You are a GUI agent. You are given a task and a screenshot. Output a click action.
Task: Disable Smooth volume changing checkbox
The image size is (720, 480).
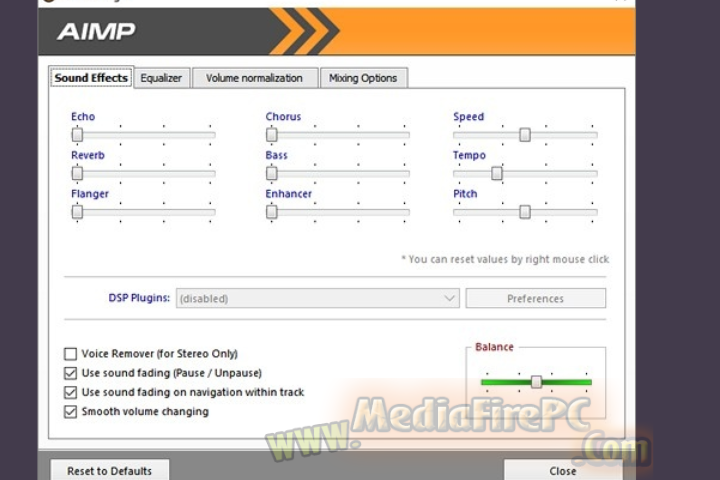[x=70, y=412]
